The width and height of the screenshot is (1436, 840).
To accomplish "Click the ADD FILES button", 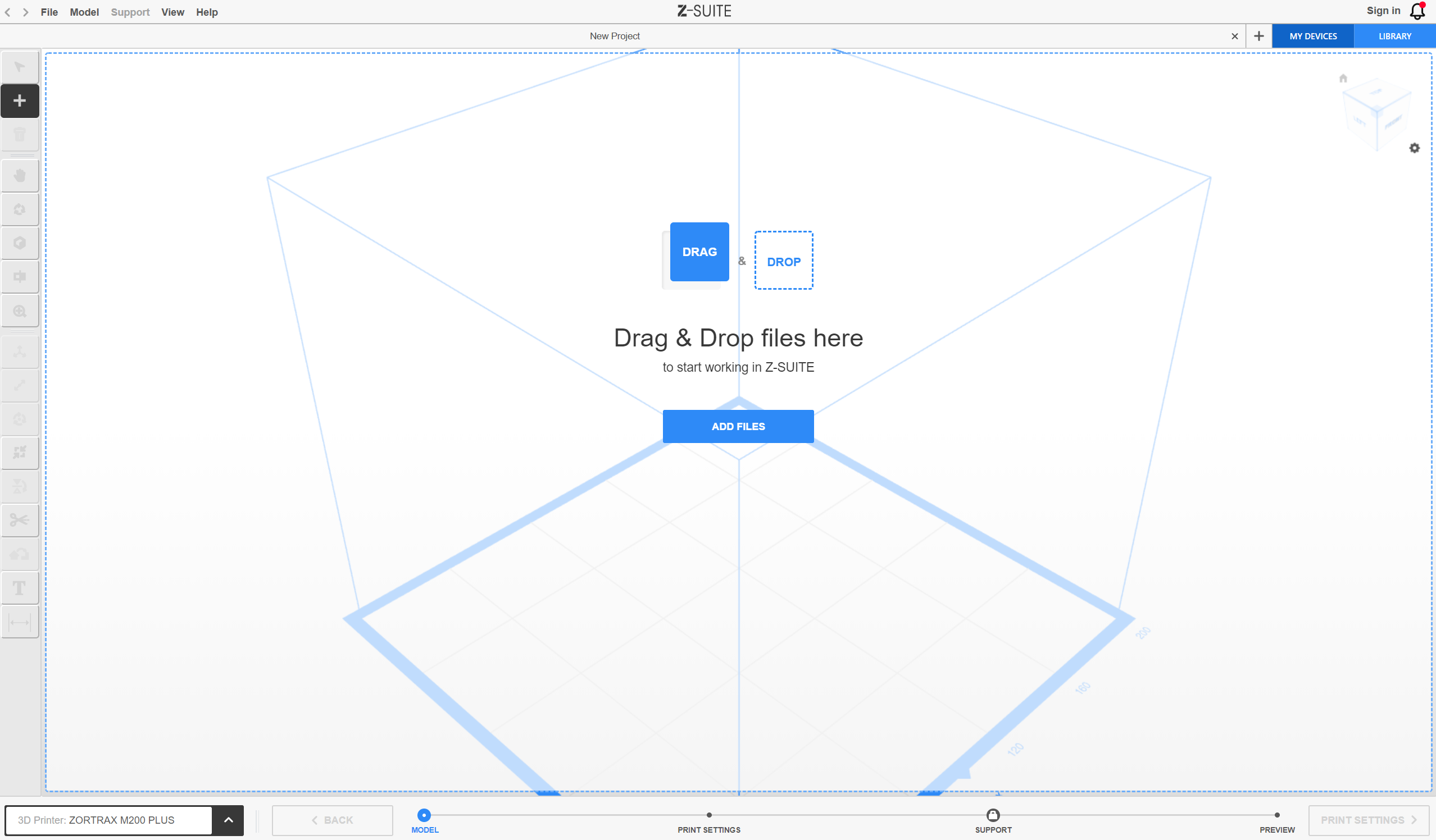I will tap(738, 426).
